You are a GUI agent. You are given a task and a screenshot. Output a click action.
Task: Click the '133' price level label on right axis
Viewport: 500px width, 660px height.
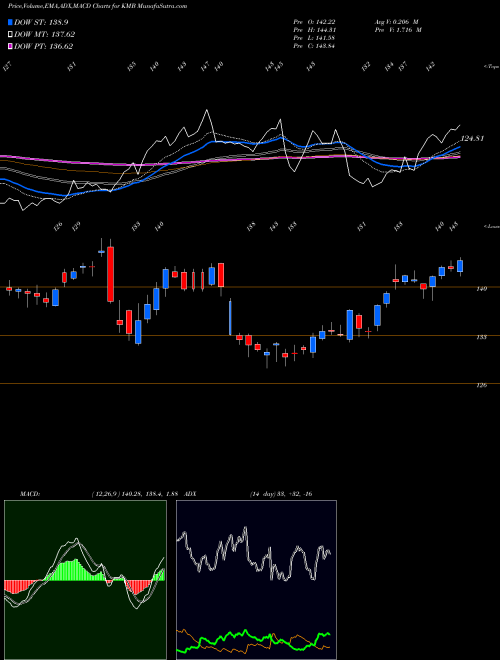(x=482, y=337)
